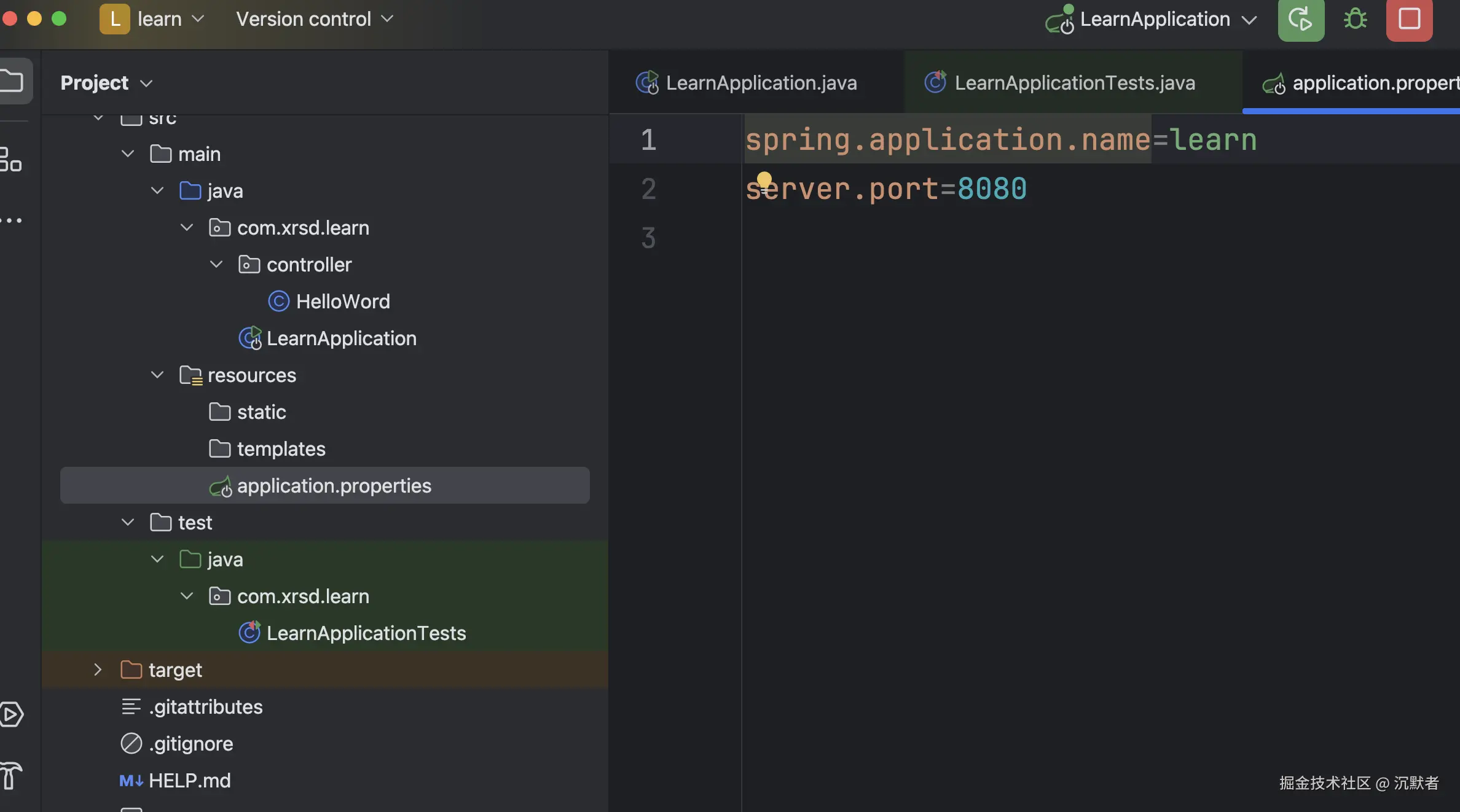Collapse the controller package
The width and height of the screenshot is (1460, 812).
click(x=216, y=264)
